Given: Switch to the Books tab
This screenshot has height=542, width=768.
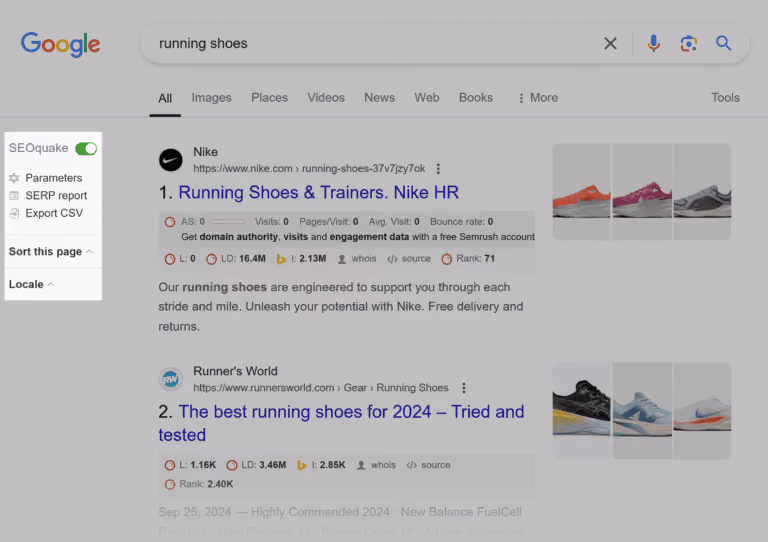Looking at the screenshot, I should [x=476, y=98].
